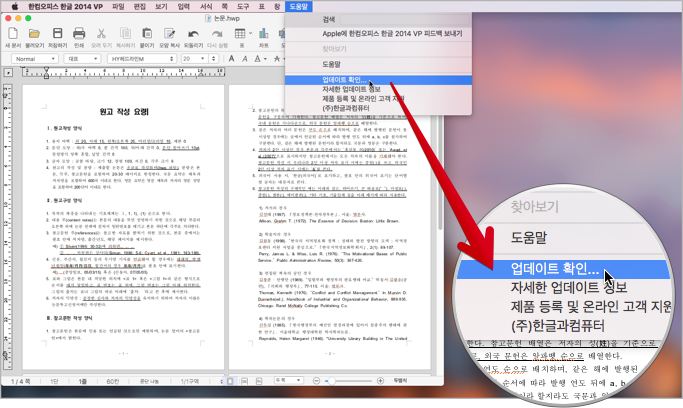Apply underline with the underlined A icon
Screen dimensions: 683x408
coord(258,58)
